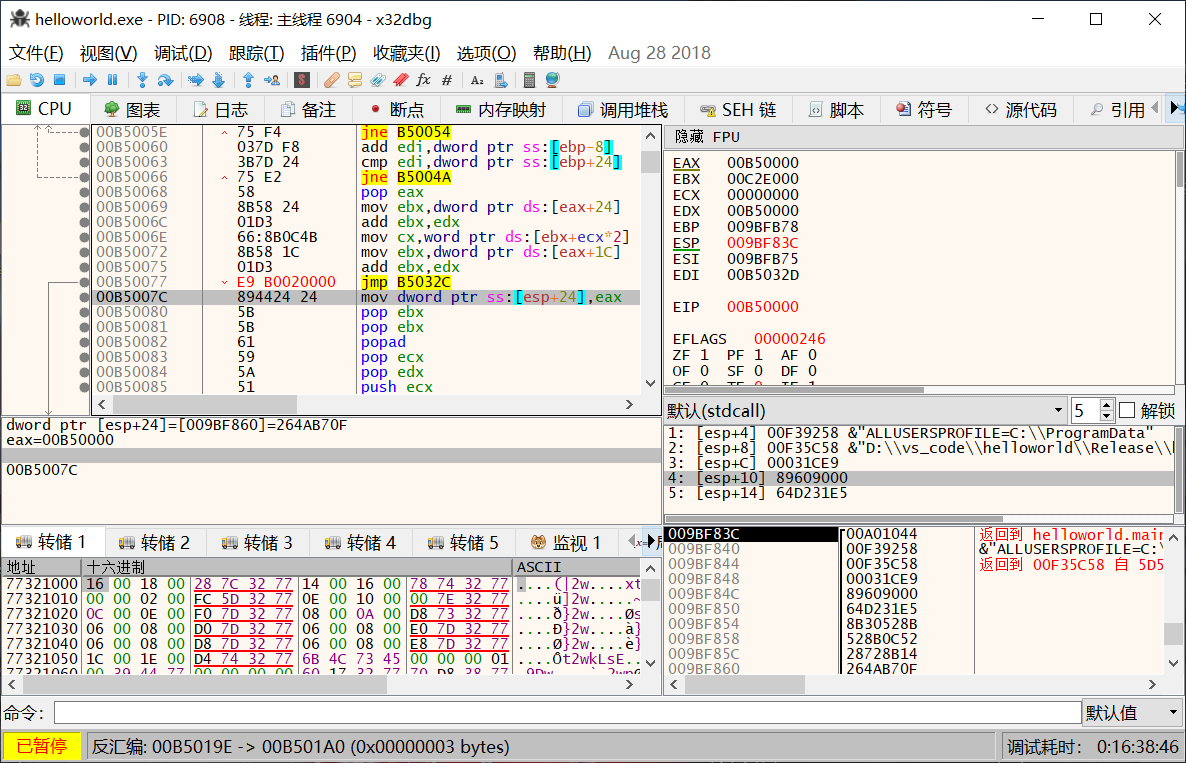The image size is (1186, 763).
Task: Click the Restart debugging icon
Action: [36, 79]
